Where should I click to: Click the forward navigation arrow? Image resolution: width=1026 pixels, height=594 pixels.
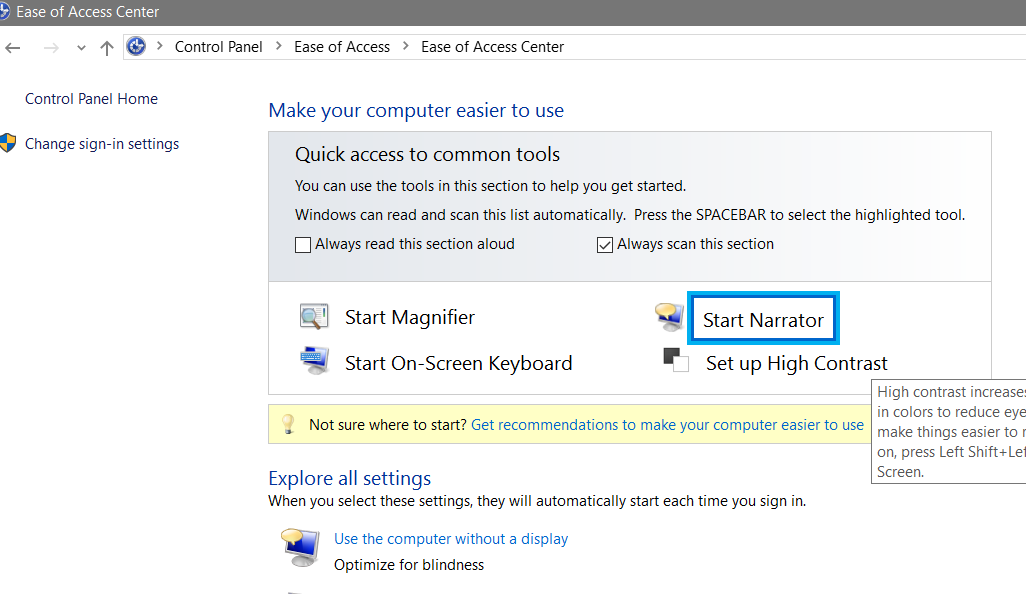coord(51,47)
